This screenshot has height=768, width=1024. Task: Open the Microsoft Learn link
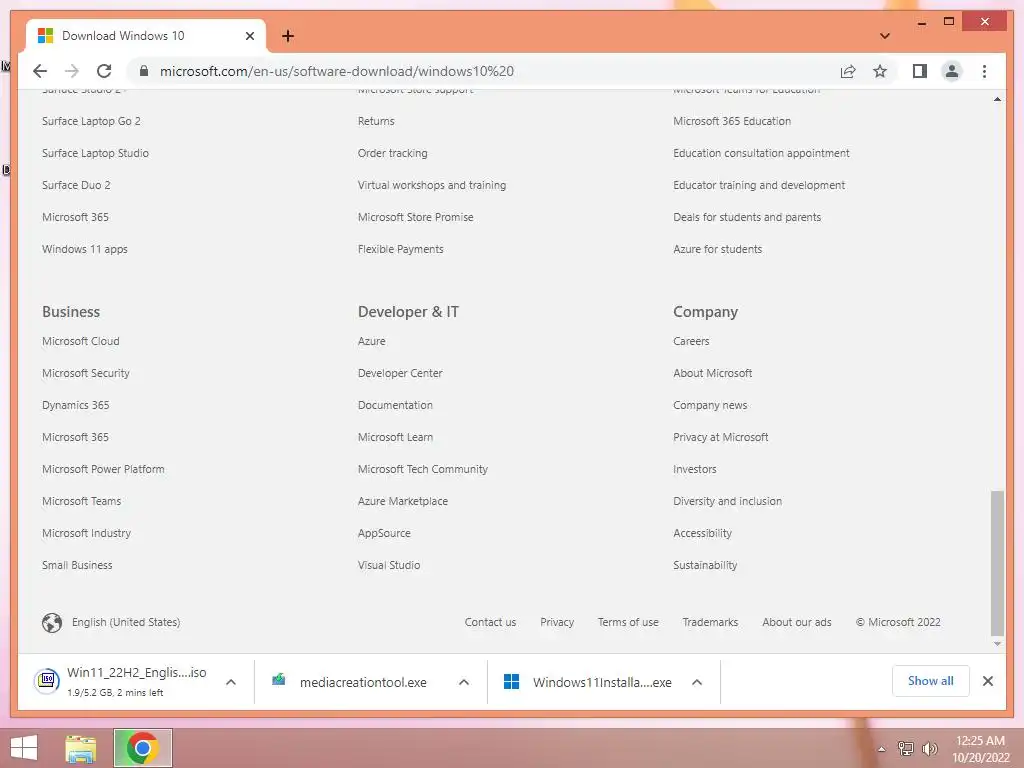pyautogui.click(x=395, y=437)
